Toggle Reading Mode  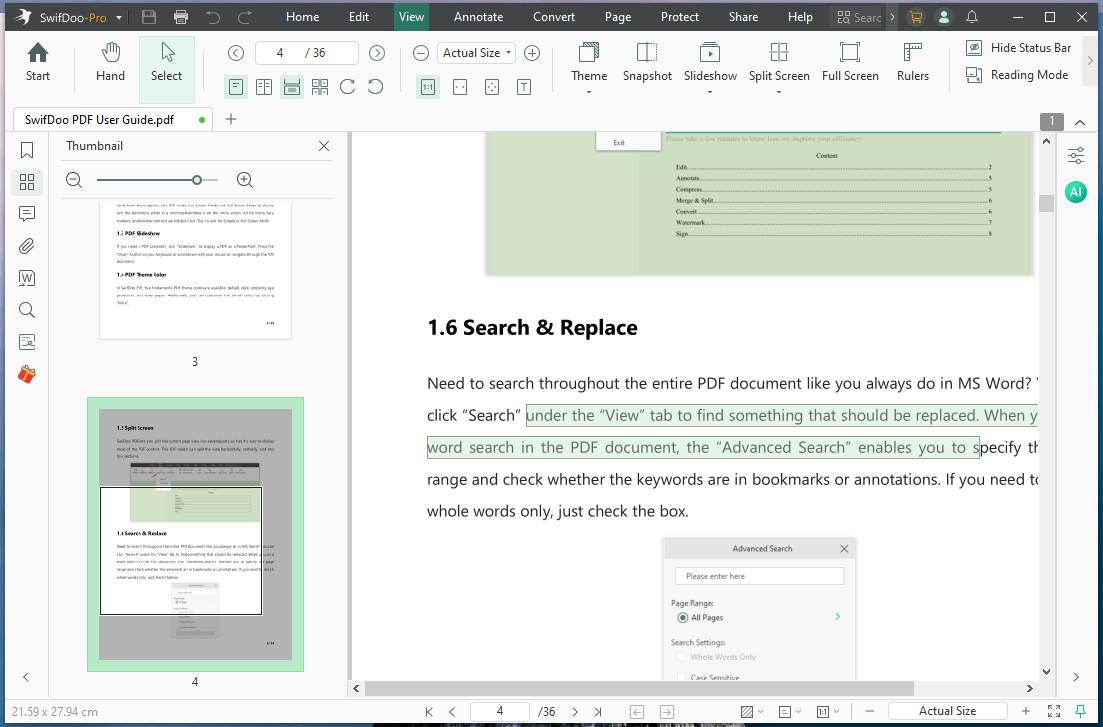pyautogui.click(x=1017, y=74)
